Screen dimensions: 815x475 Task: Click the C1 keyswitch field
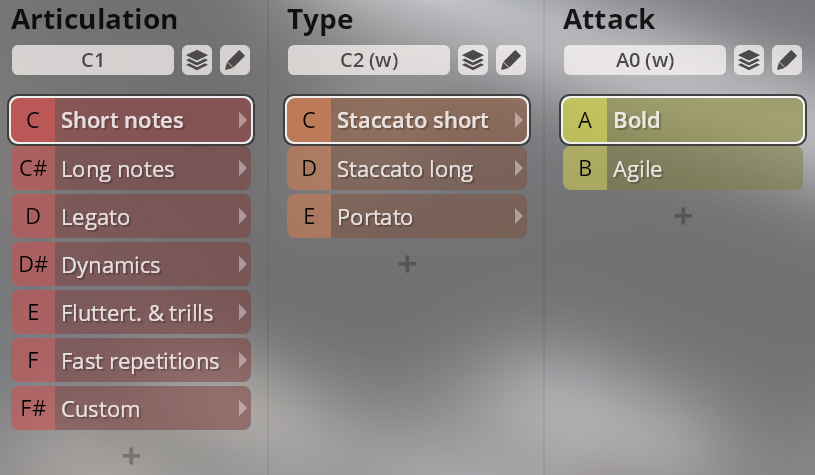point(93,60)
